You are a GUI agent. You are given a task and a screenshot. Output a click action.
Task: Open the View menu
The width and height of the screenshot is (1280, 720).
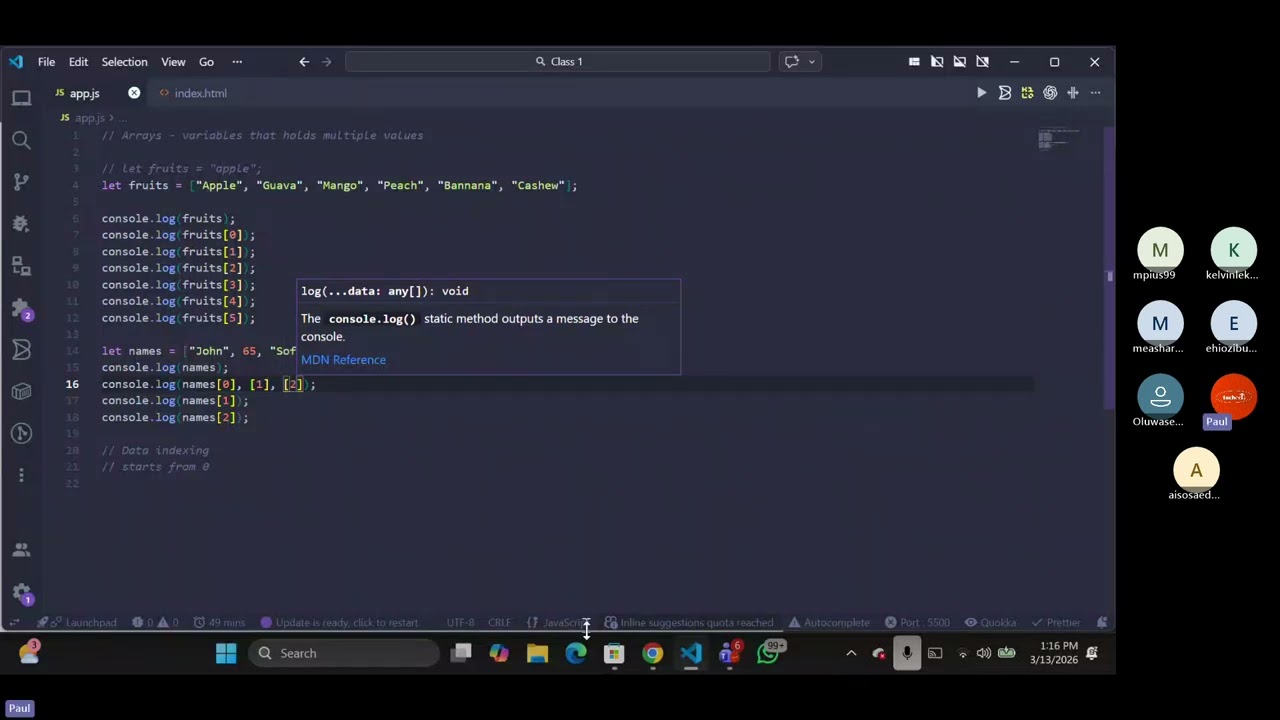(173, 62)
